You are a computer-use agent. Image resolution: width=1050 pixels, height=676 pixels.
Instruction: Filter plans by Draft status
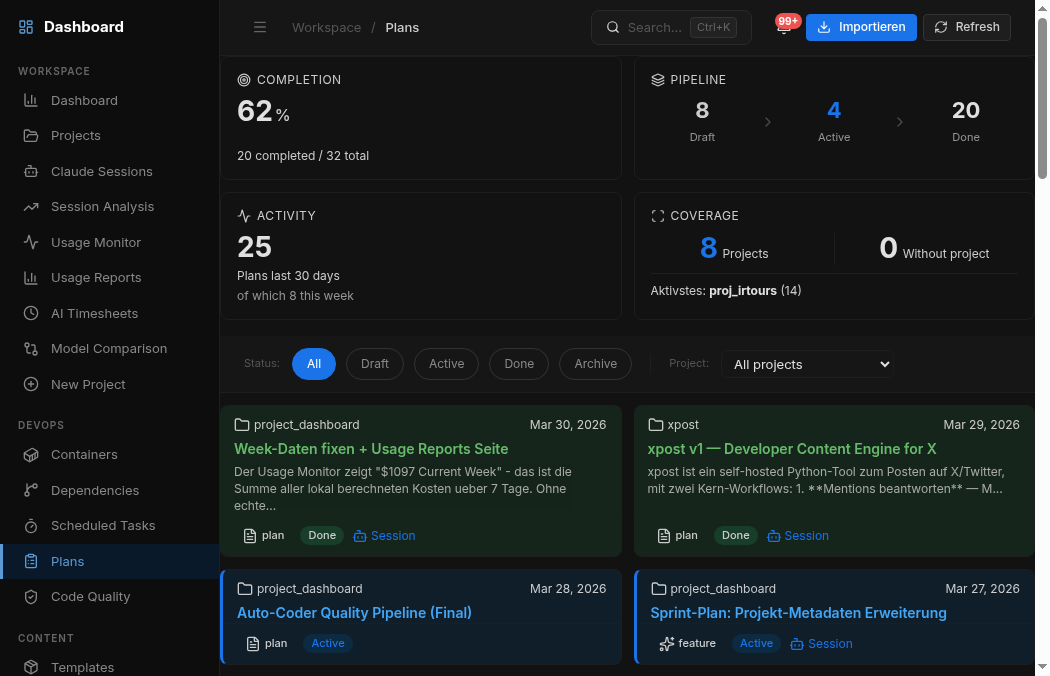pyautogui.click(x=375, y=364)
